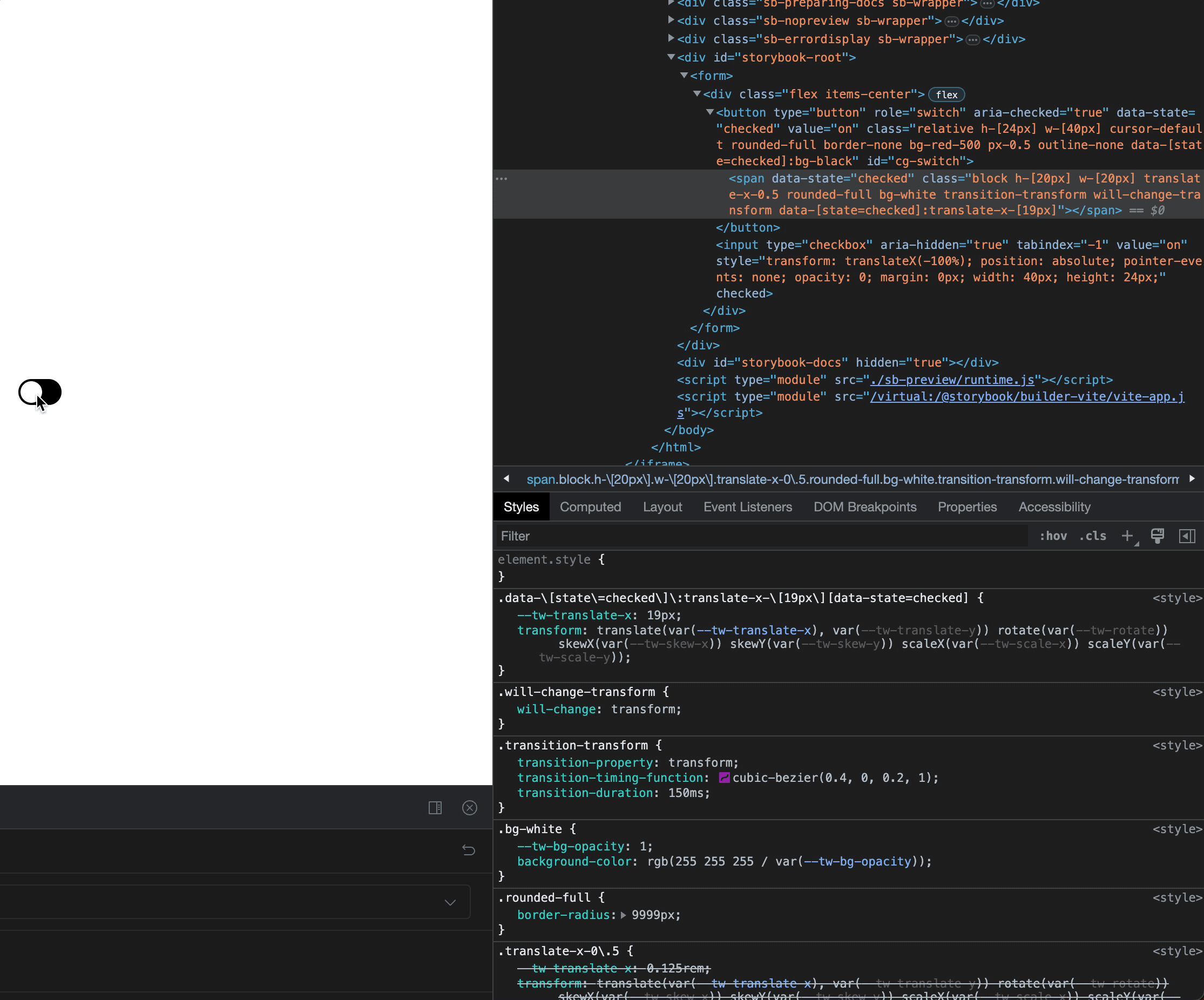Open the Accessibility tab
Viewport: 1204px width, 1000px height.
1054,507
